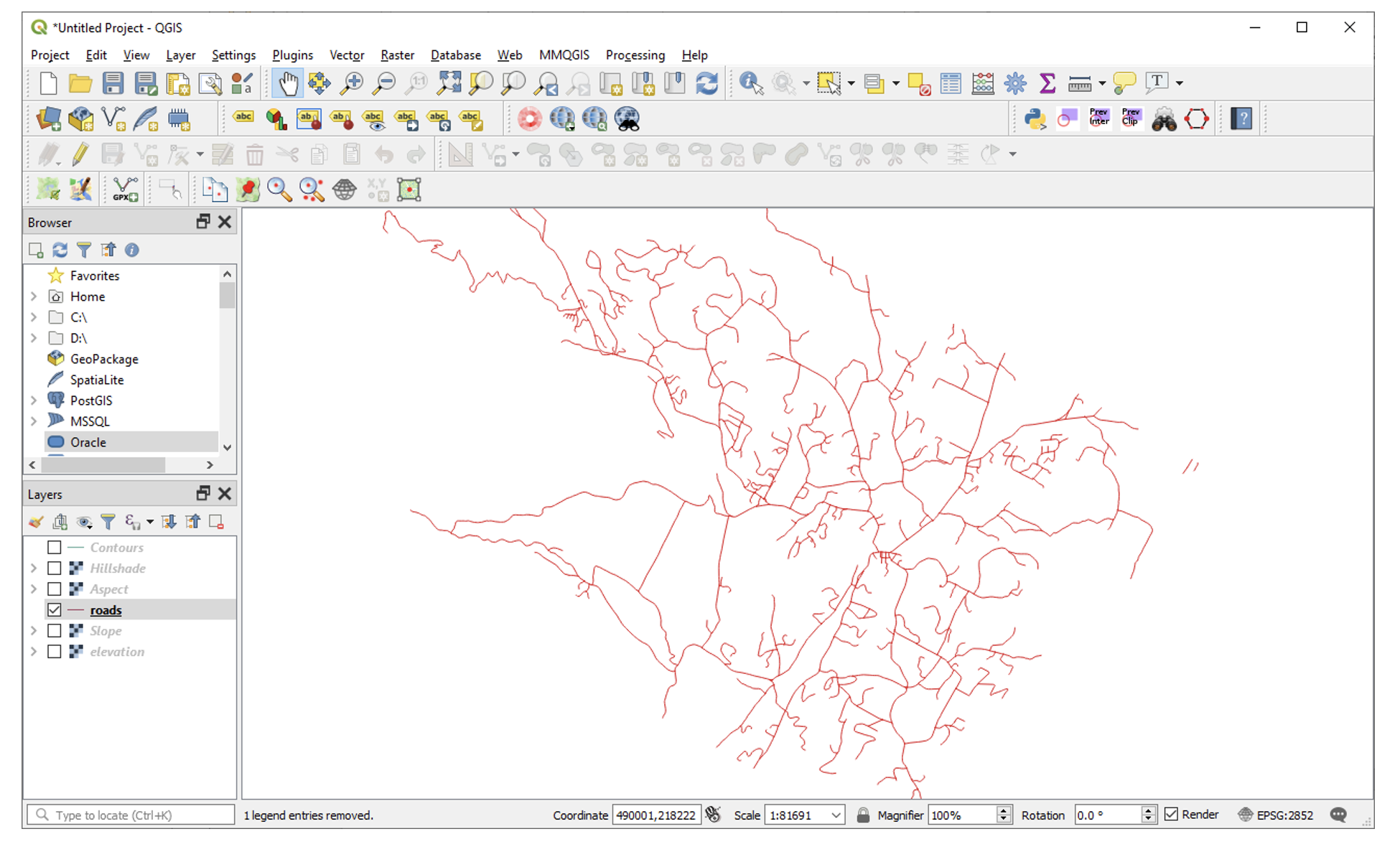Select the roads layer name
This screenshot has width=1400, height=857.
point(106,610)
